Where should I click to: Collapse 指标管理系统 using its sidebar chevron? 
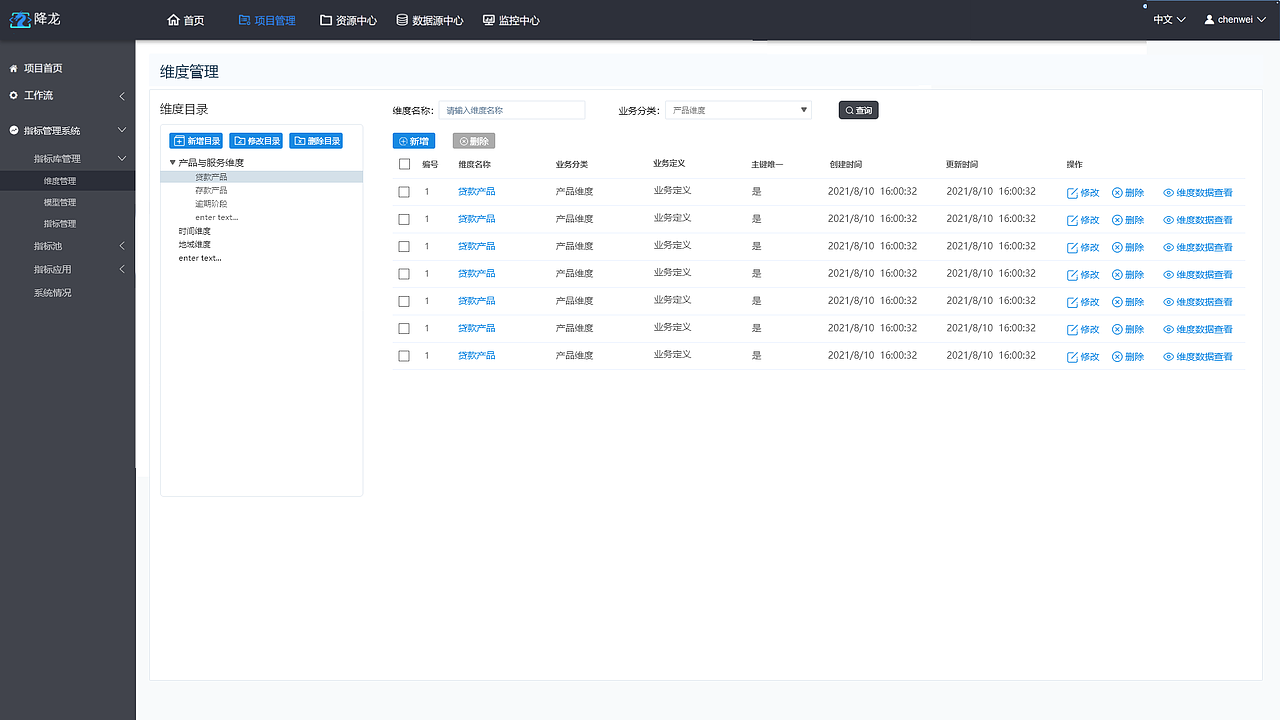[122, 130]
